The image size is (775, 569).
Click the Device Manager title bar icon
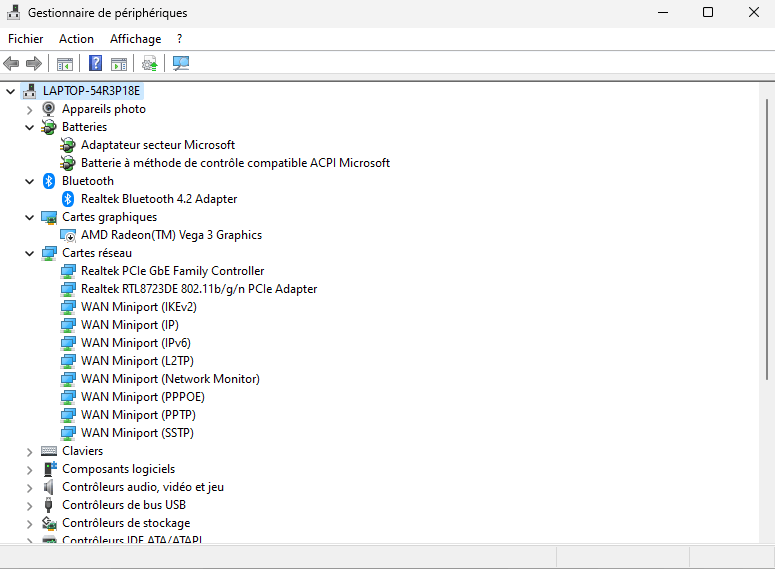tap(13, 13)
